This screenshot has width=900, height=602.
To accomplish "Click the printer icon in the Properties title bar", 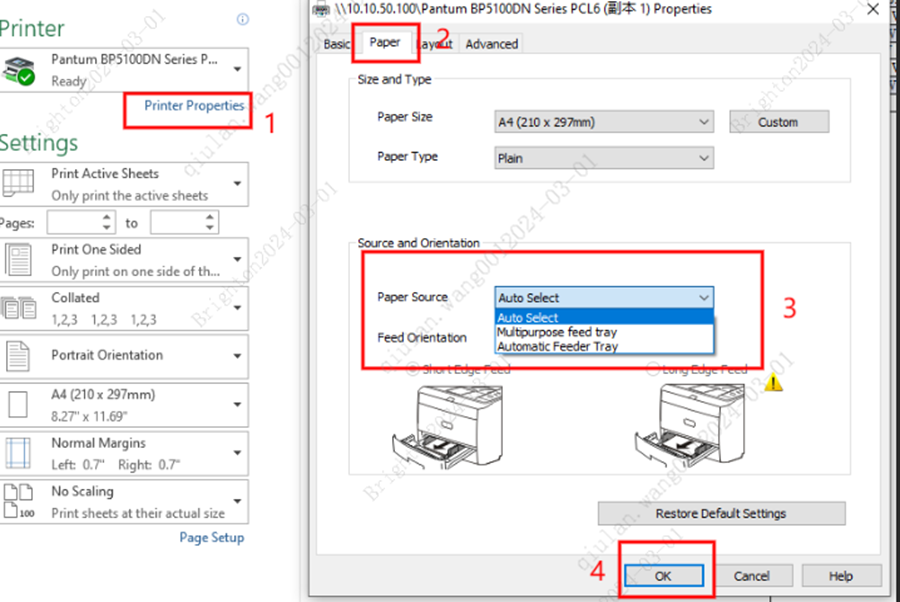I will click(321, 9).
